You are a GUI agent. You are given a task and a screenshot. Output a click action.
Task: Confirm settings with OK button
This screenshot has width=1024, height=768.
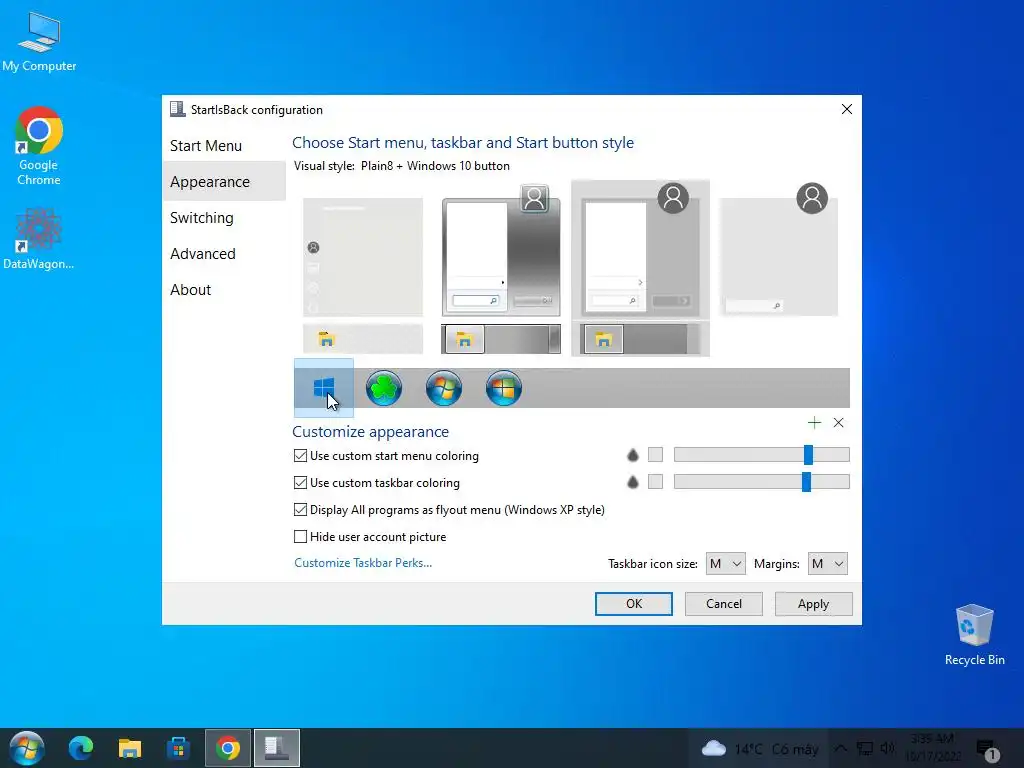tap(633, 604)
